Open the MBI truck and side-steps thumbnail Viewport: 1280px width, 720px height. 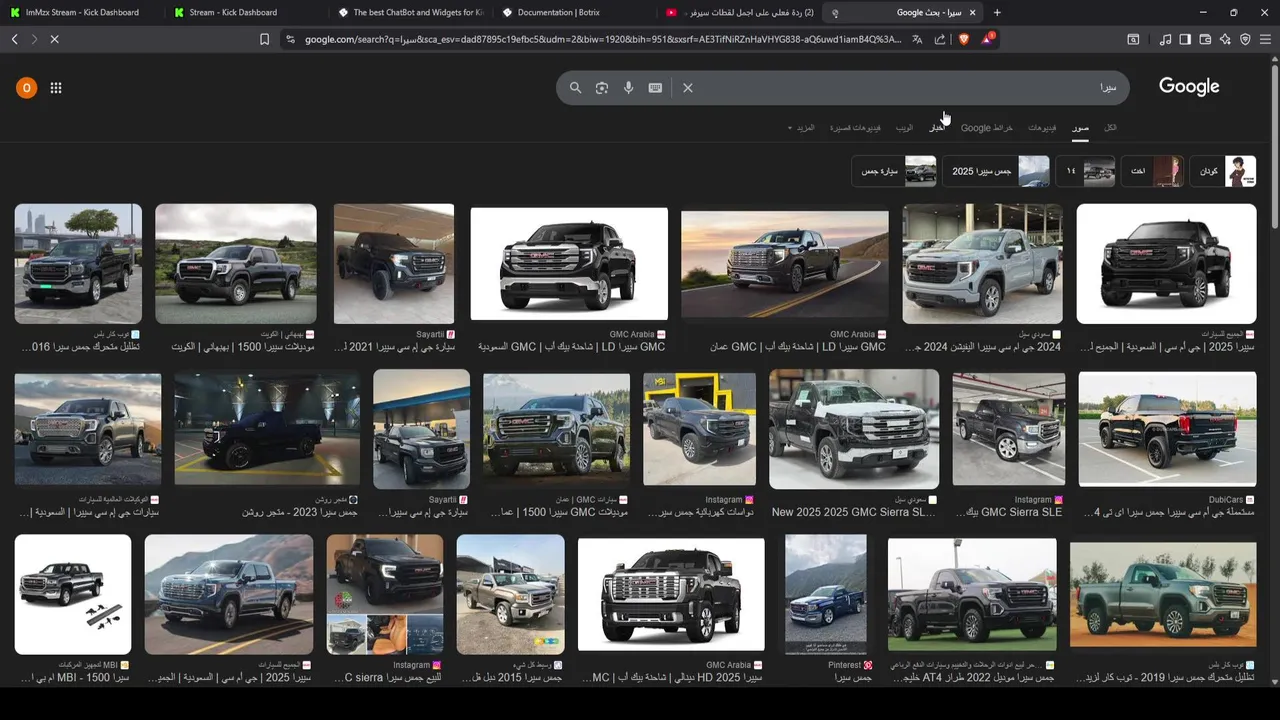point(73,594)
